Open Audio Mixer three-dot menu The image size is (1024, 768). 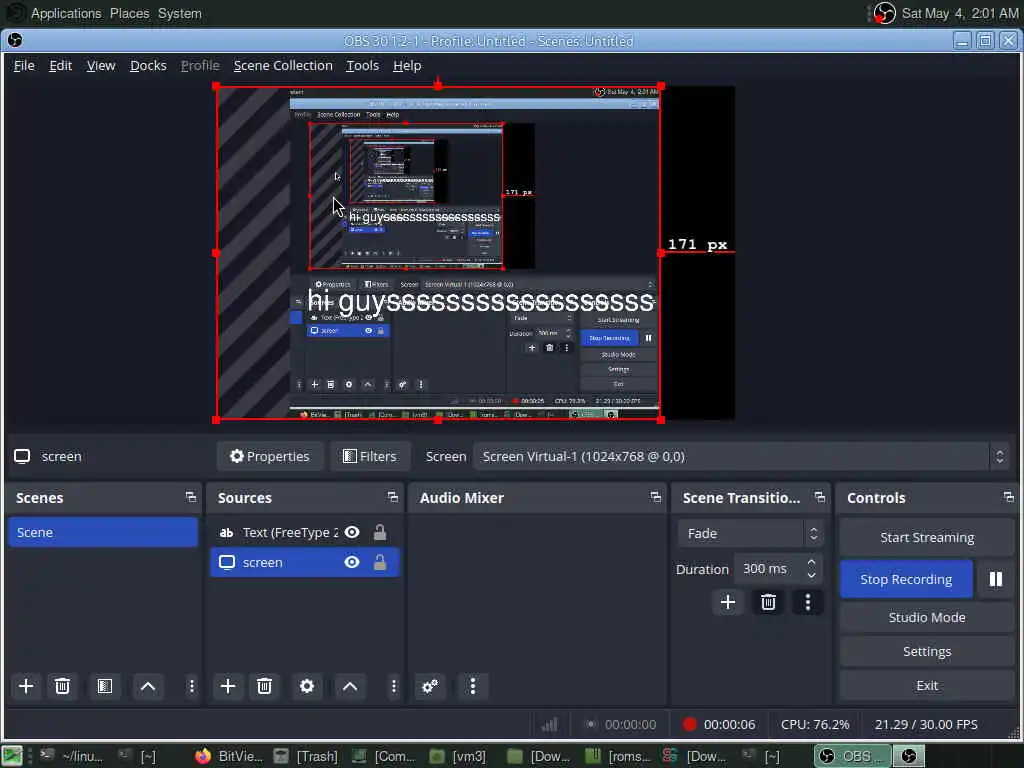473,686
